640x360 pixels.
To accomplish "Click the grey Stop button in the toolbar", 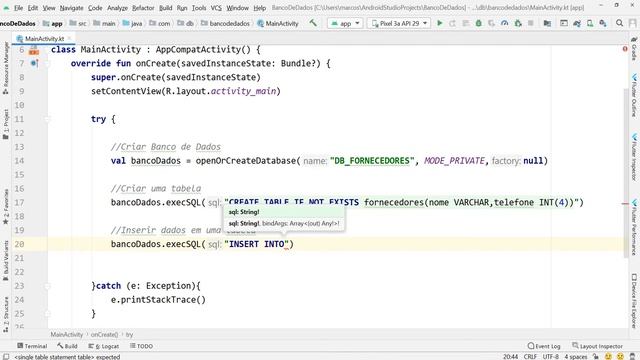I will tap(531, 23).
